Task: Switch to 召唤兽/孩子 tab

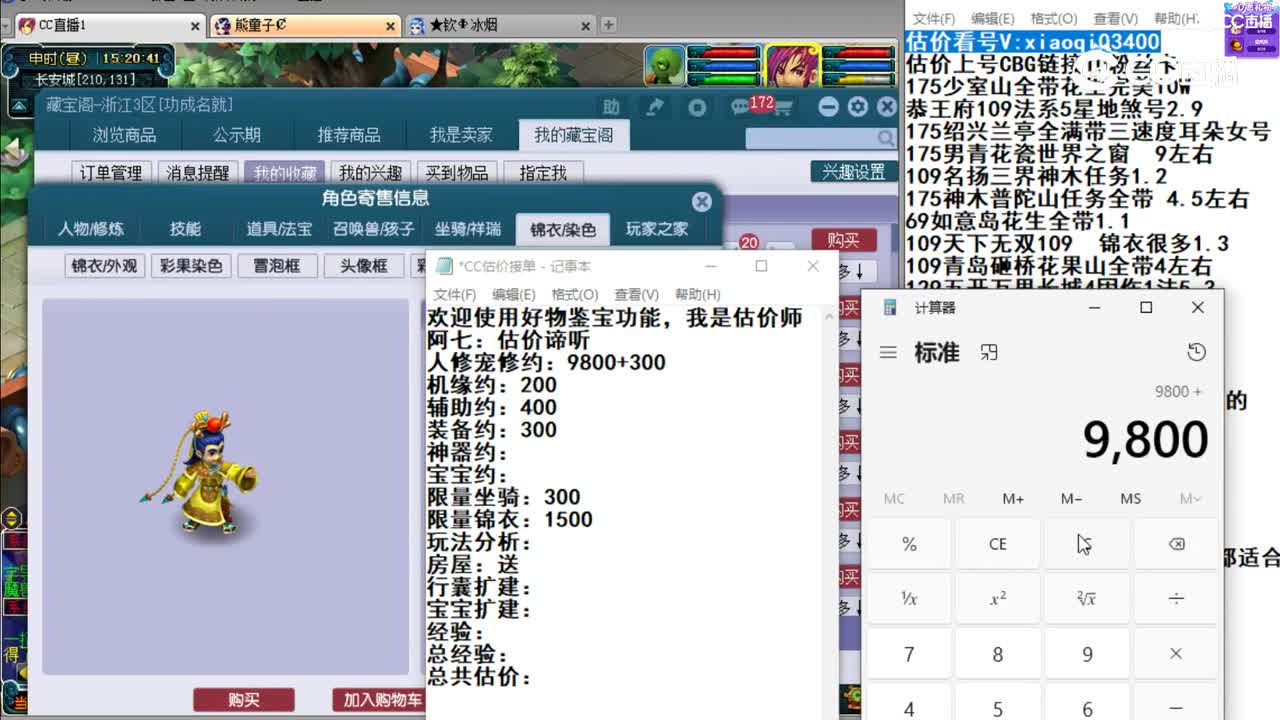Action: point(373,229)
